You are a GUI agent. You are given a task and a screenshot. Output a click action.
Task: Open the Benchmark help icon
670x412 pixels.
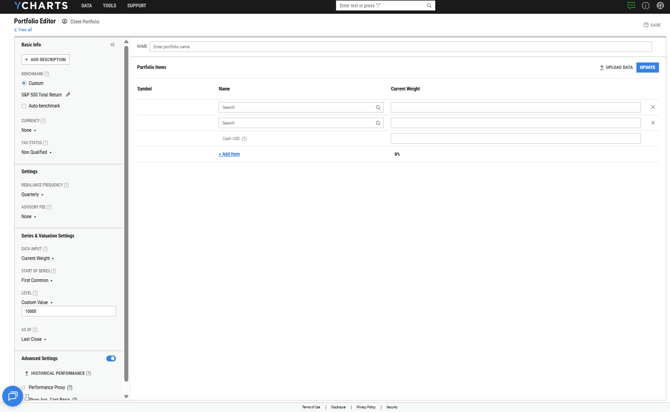[47, 74]
